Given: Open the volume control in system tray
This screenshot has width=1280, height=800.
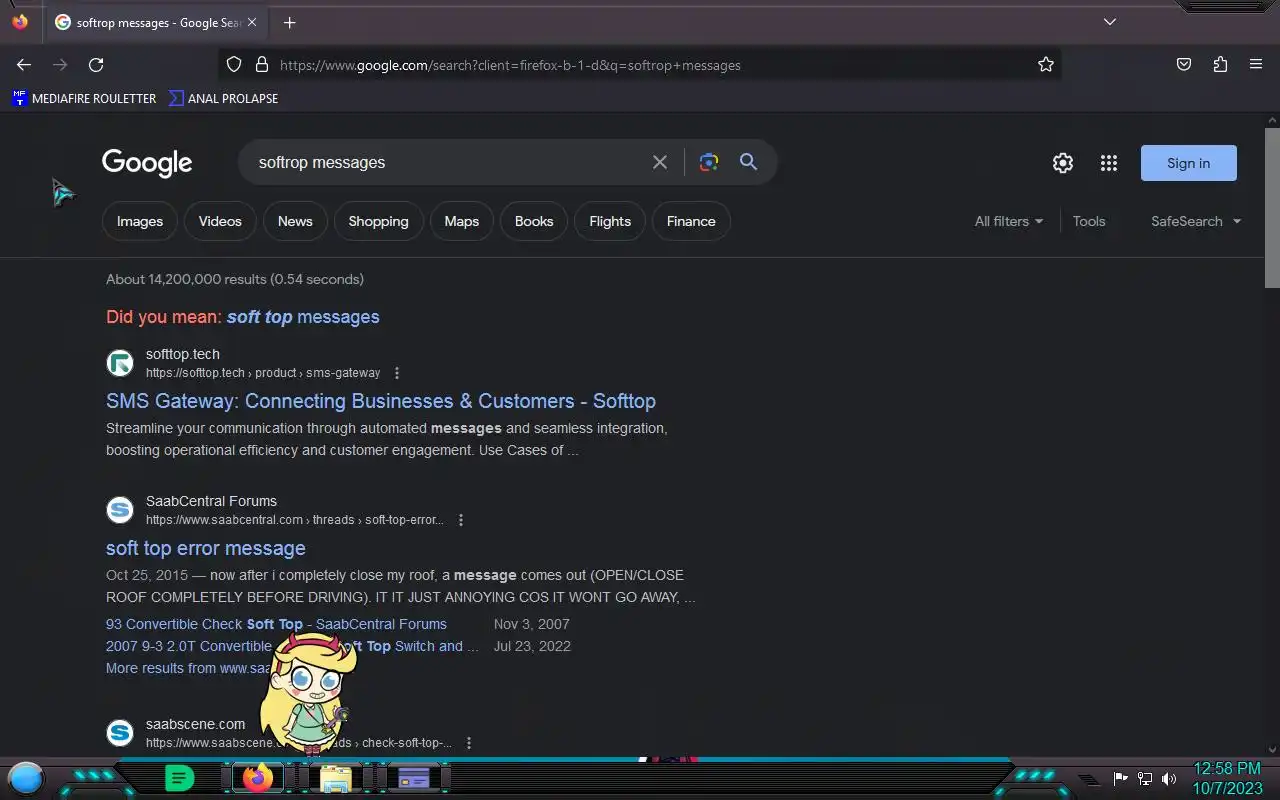Looking at the screenshot, I should [1168, 779].
